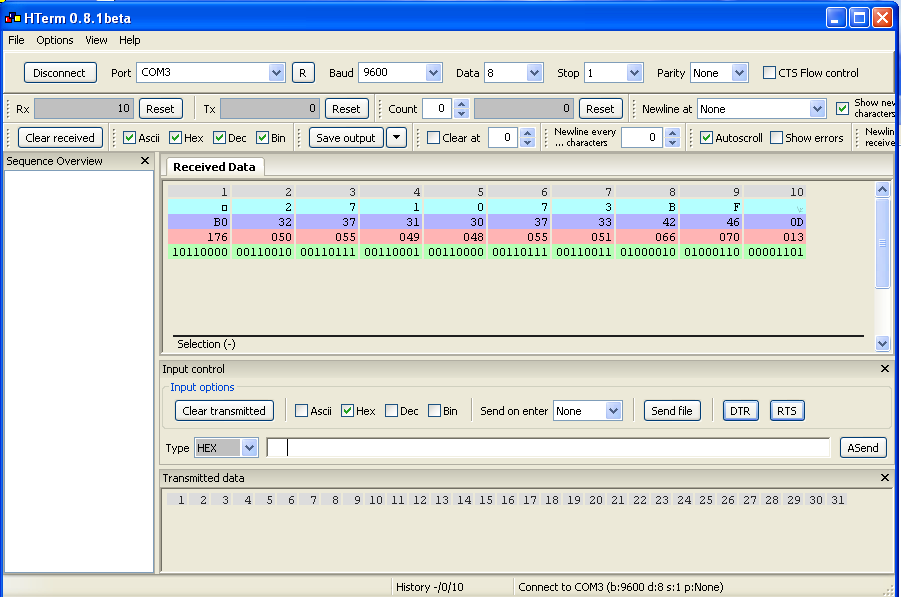Click Clear received

[60, 138]
